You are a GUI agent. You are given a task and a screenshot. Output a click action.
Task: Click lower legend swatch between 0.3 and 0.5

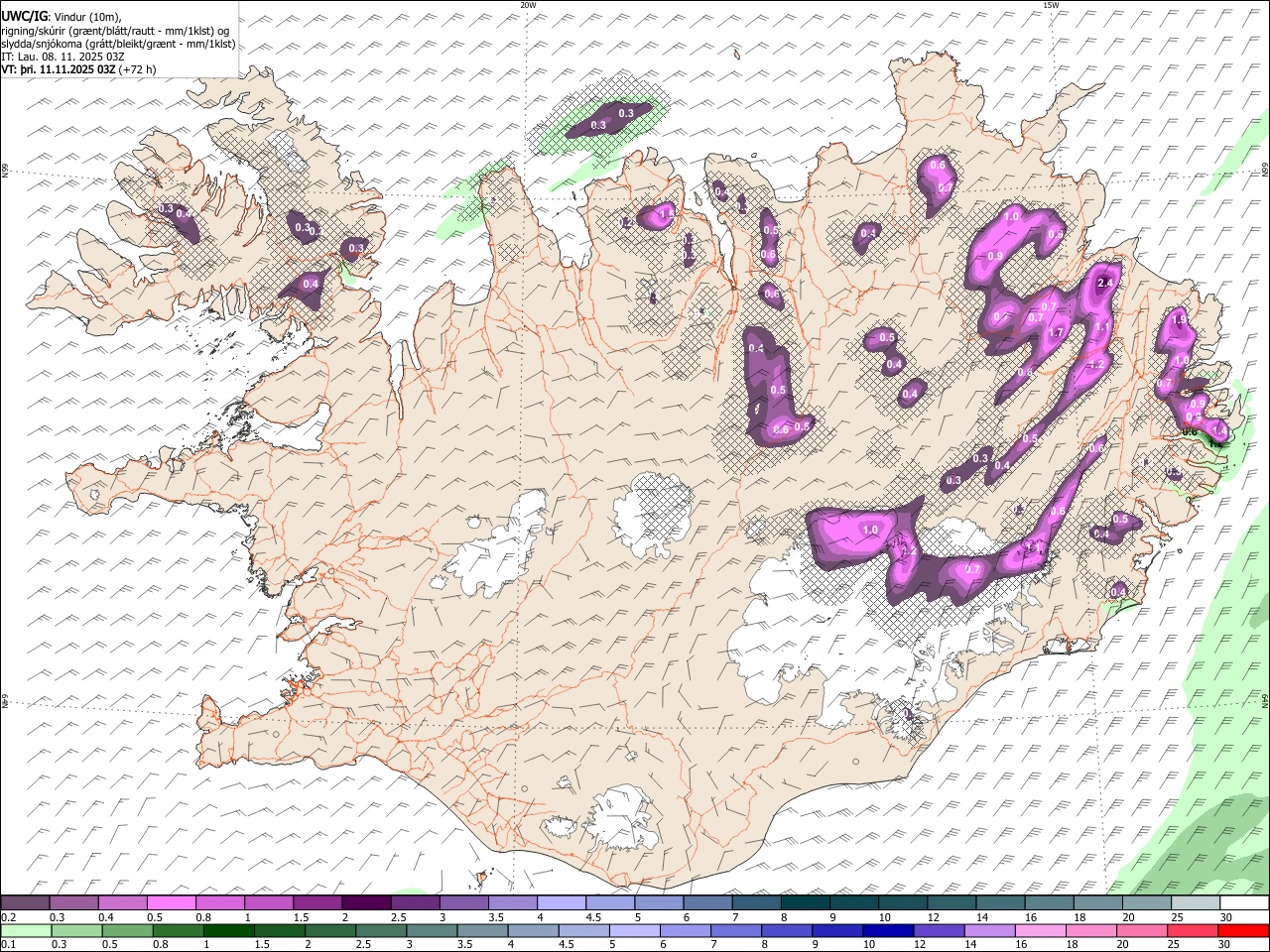[76, 931]
